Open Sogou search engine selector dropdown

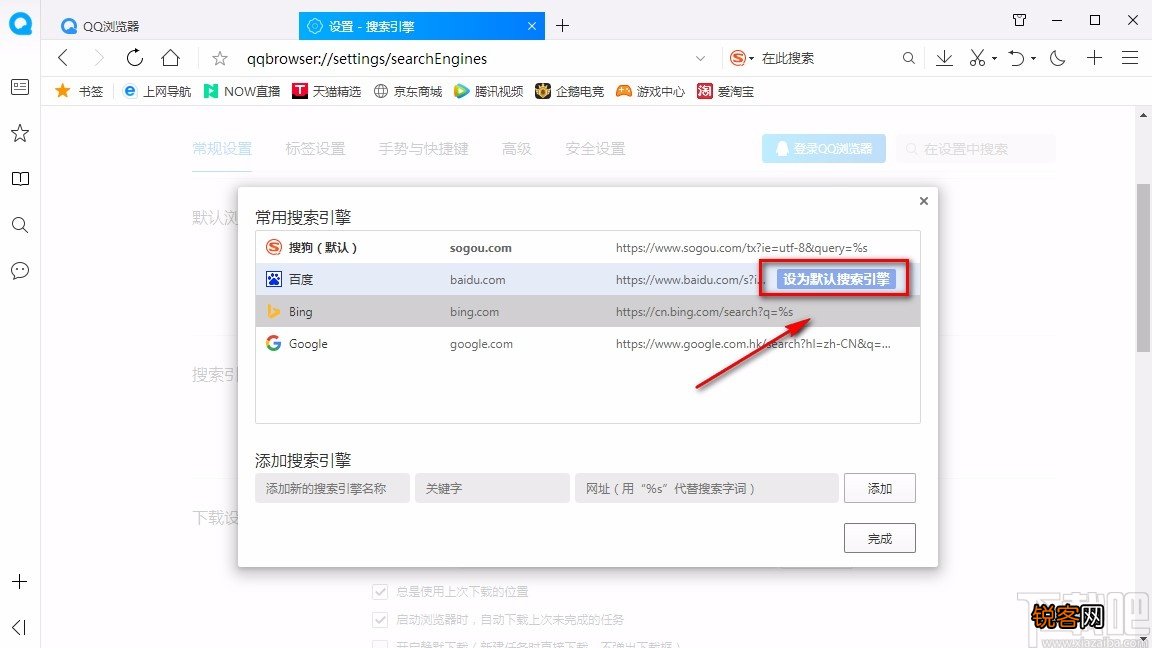742,58
